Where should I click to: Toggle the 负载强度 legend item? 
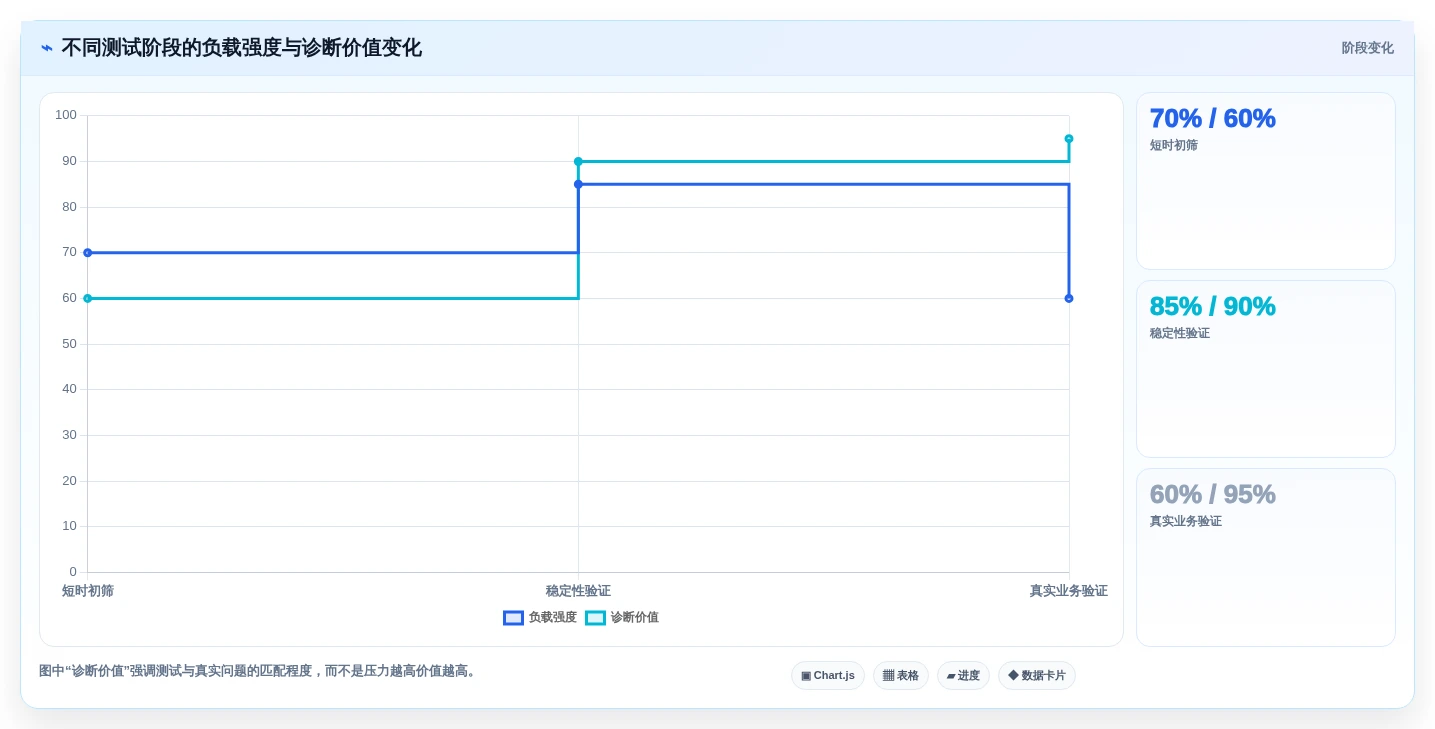(x=540, y=618)
